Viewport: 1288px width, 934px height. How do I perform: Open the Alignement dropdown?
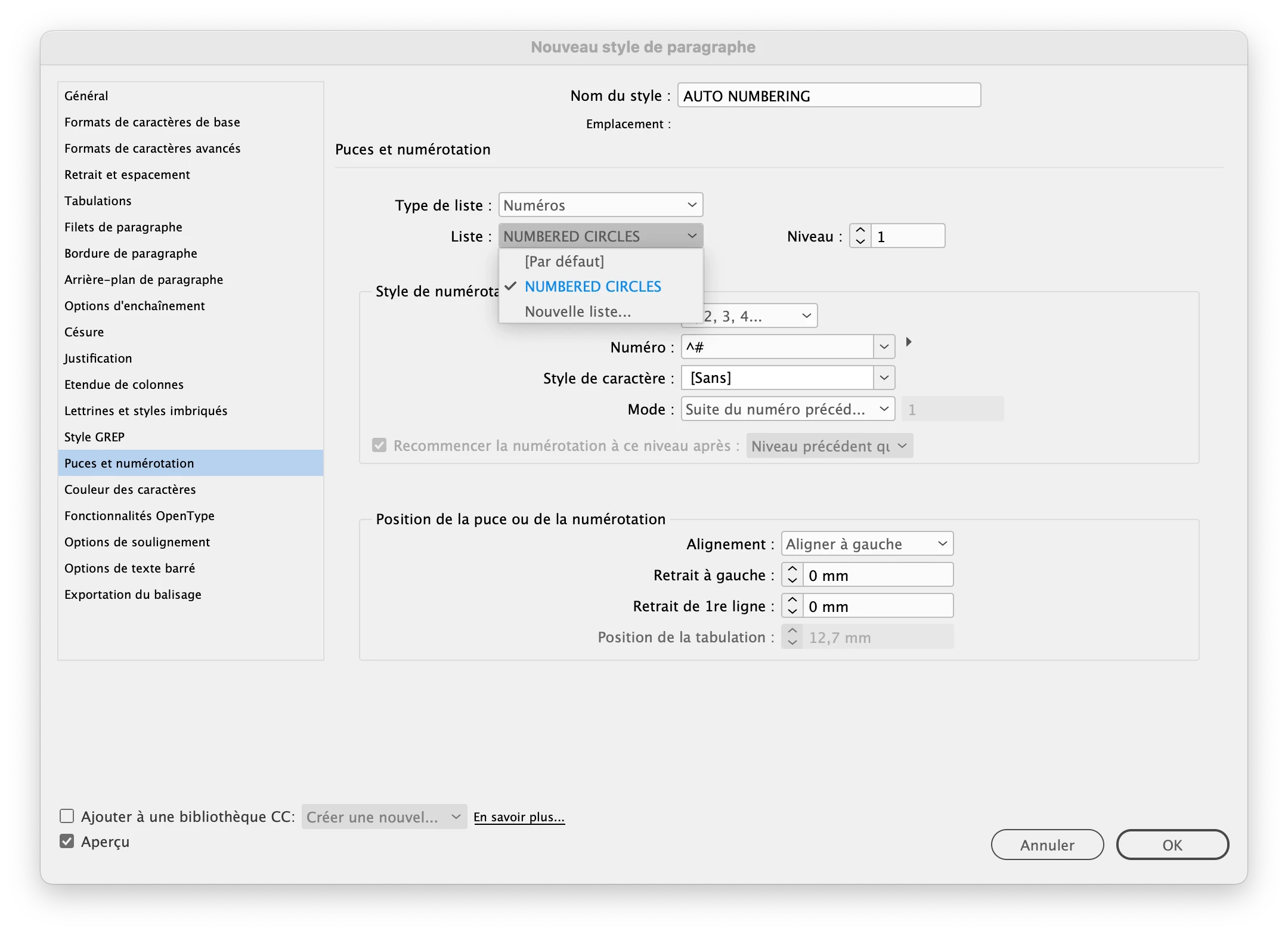866,544
